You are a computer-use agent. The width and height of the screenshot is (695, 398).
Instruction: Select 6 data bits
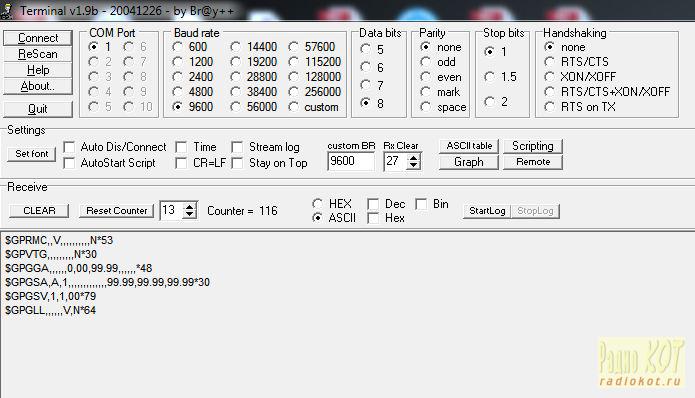tap(366, 67)
